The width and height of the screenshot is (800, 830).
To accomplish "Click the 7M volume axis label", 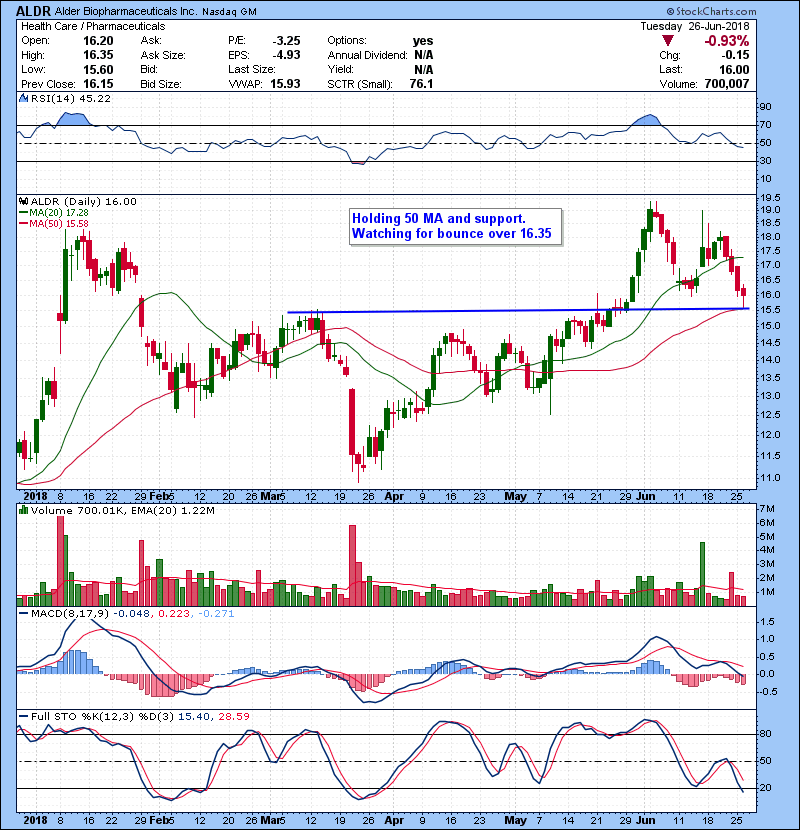I will pyautogui.click(x=767, y=509).
